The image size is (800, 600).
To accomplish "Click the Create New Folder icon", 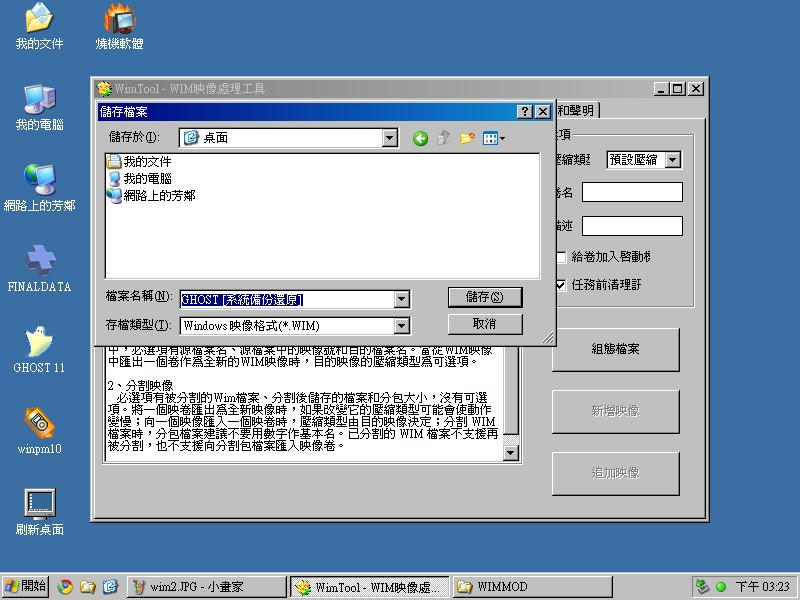I will pyautogui.click(x=467, y=138).
